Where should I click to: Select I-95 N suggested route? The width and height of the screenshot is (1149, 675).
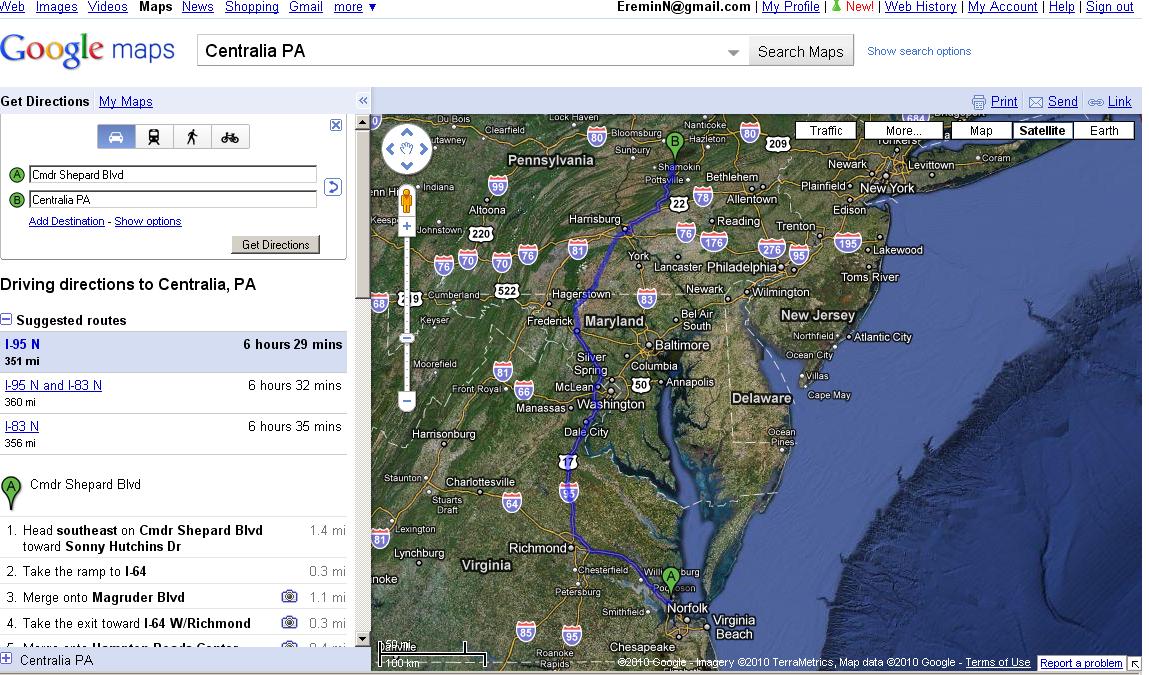173,352
